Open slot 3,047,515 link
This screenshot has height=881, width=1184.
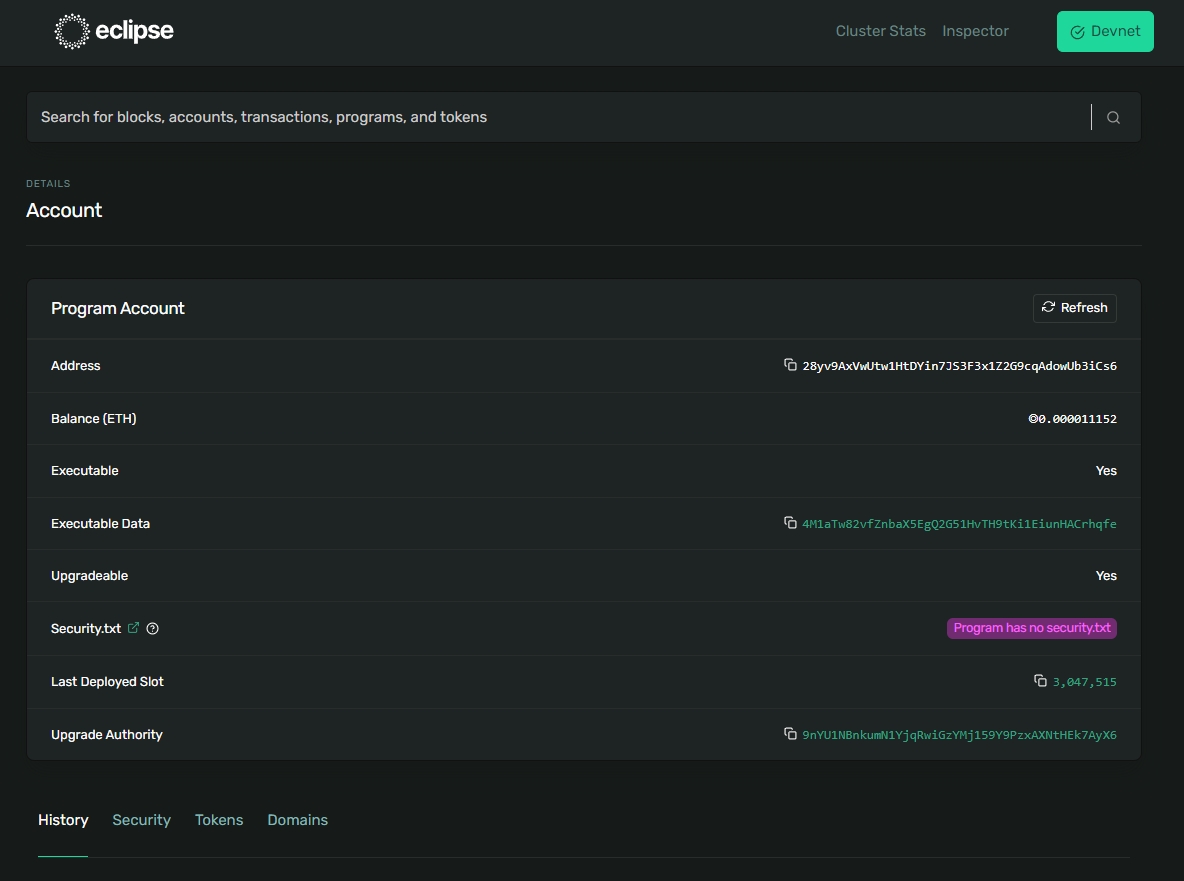[x=1084, y=682]
